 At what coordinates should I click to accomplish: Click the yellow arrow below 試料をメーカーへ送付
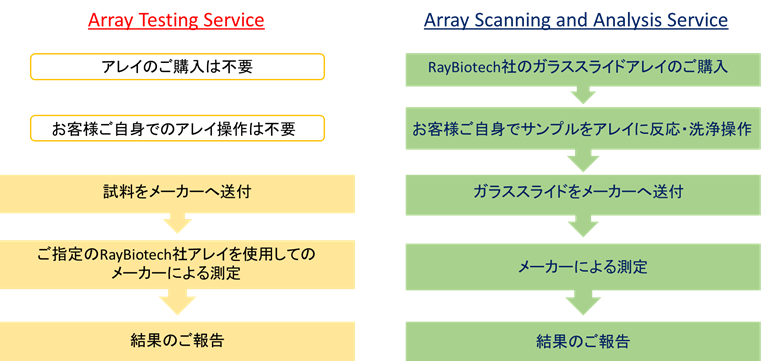point(177,223)
